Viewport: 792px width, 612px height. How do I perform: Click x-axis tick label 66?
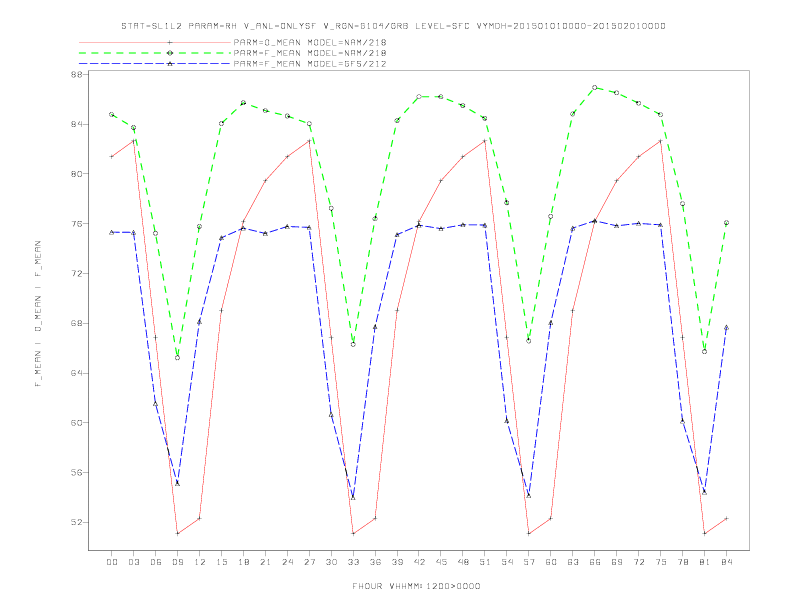pos(595,562)
